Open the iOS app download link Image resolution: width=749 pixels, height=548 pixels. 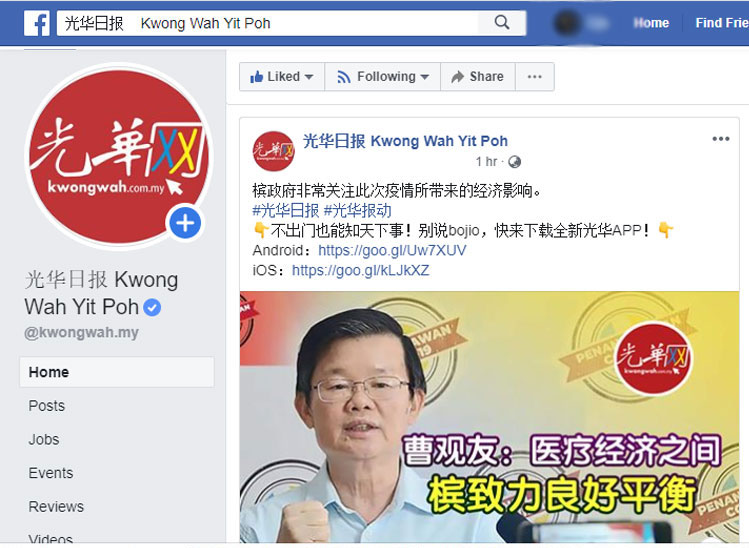pos(361,270)
